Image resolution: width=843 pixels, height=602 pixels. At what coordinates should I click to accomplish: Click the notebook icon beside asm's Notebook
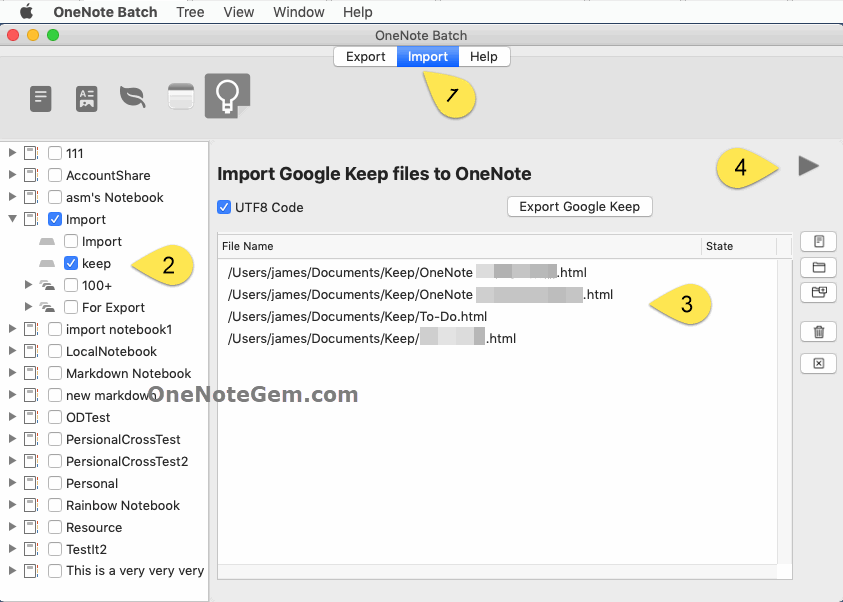coord(31,197)
